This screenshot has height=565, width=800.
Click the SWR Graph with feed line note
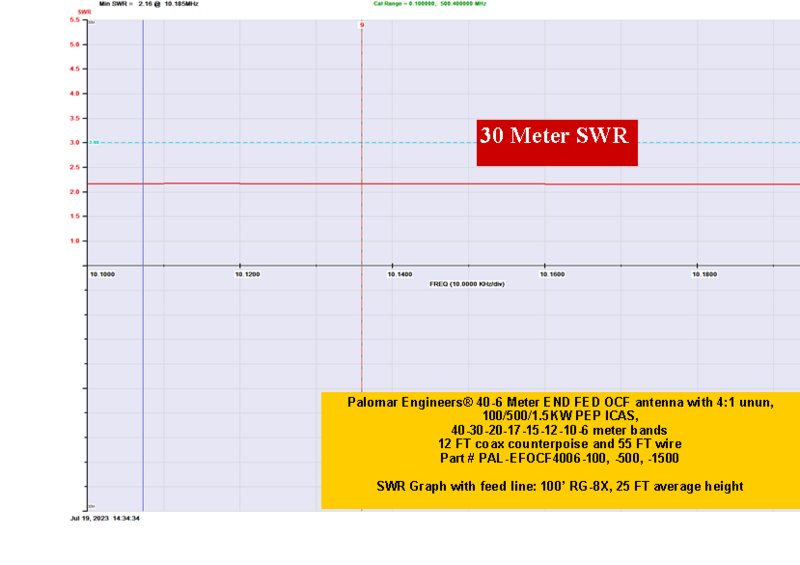coord(560,486)
